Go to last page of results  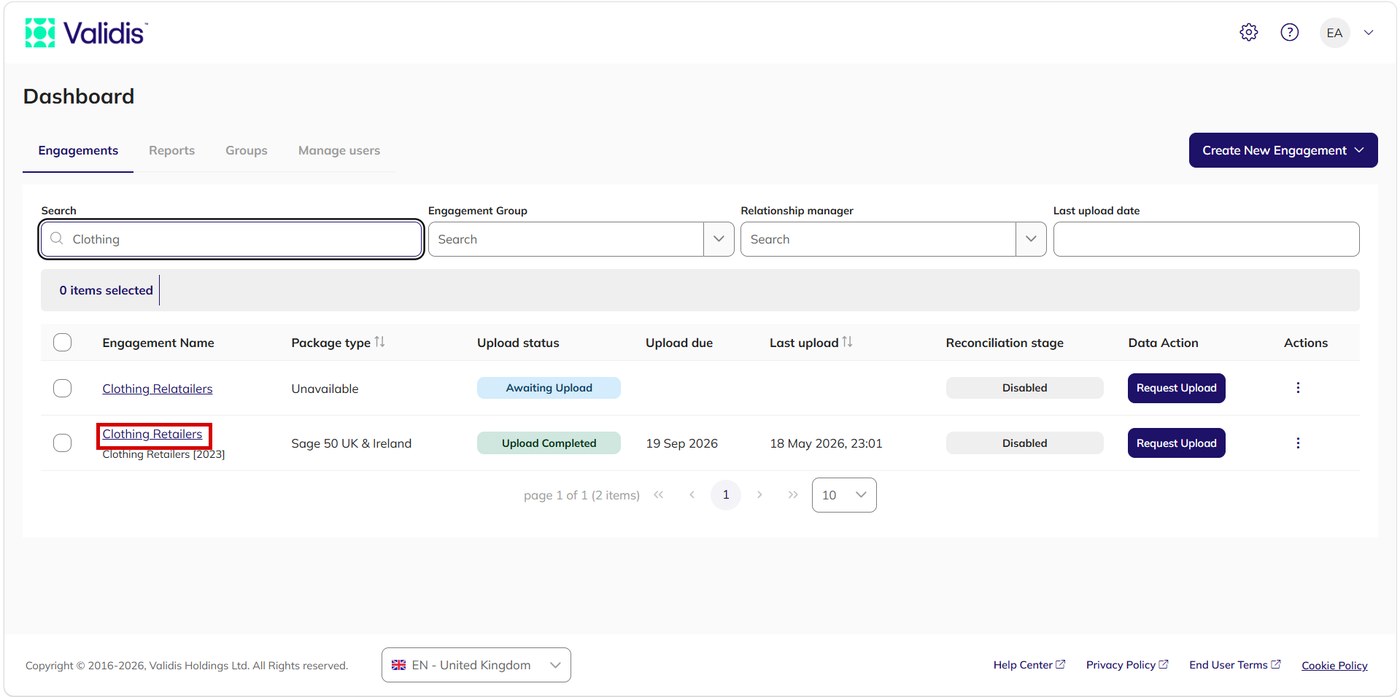[793, 495]
